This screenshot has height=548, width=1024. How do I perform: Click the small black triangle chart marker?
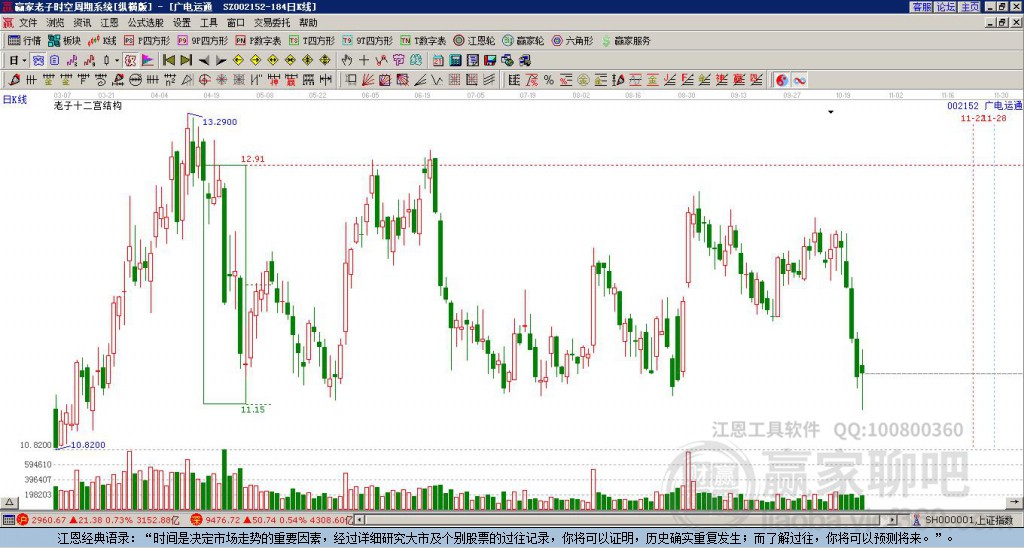tap(831, 112)
